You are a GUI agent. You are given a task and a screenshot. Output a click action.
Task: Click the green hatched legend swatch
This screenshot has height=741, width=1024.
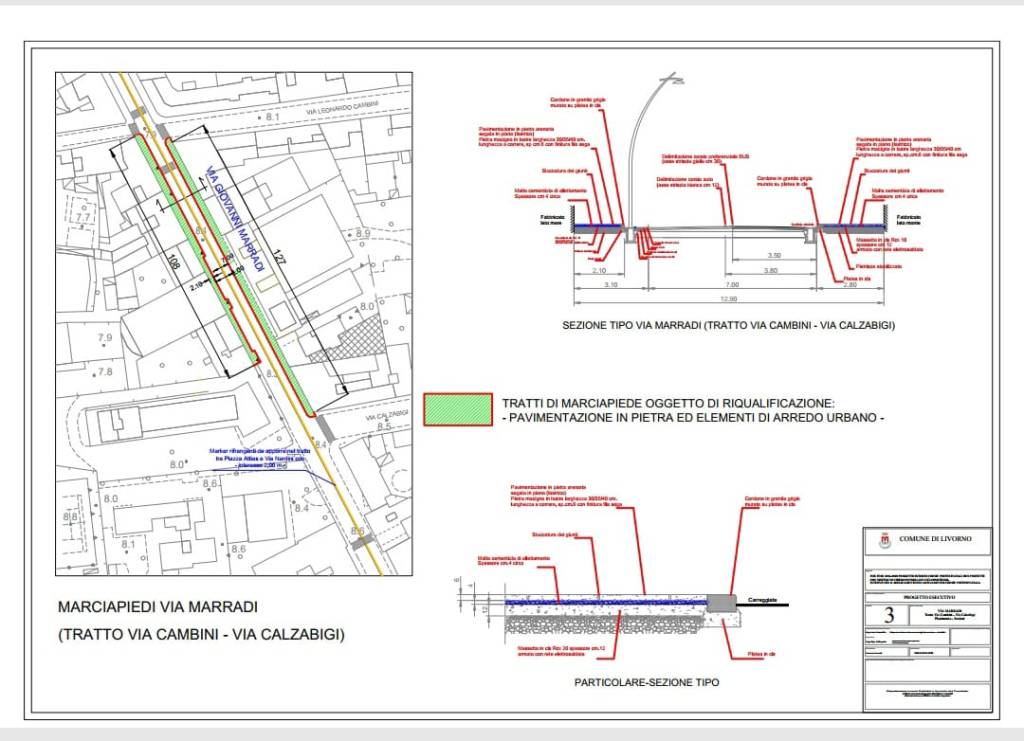coord(458,410)
